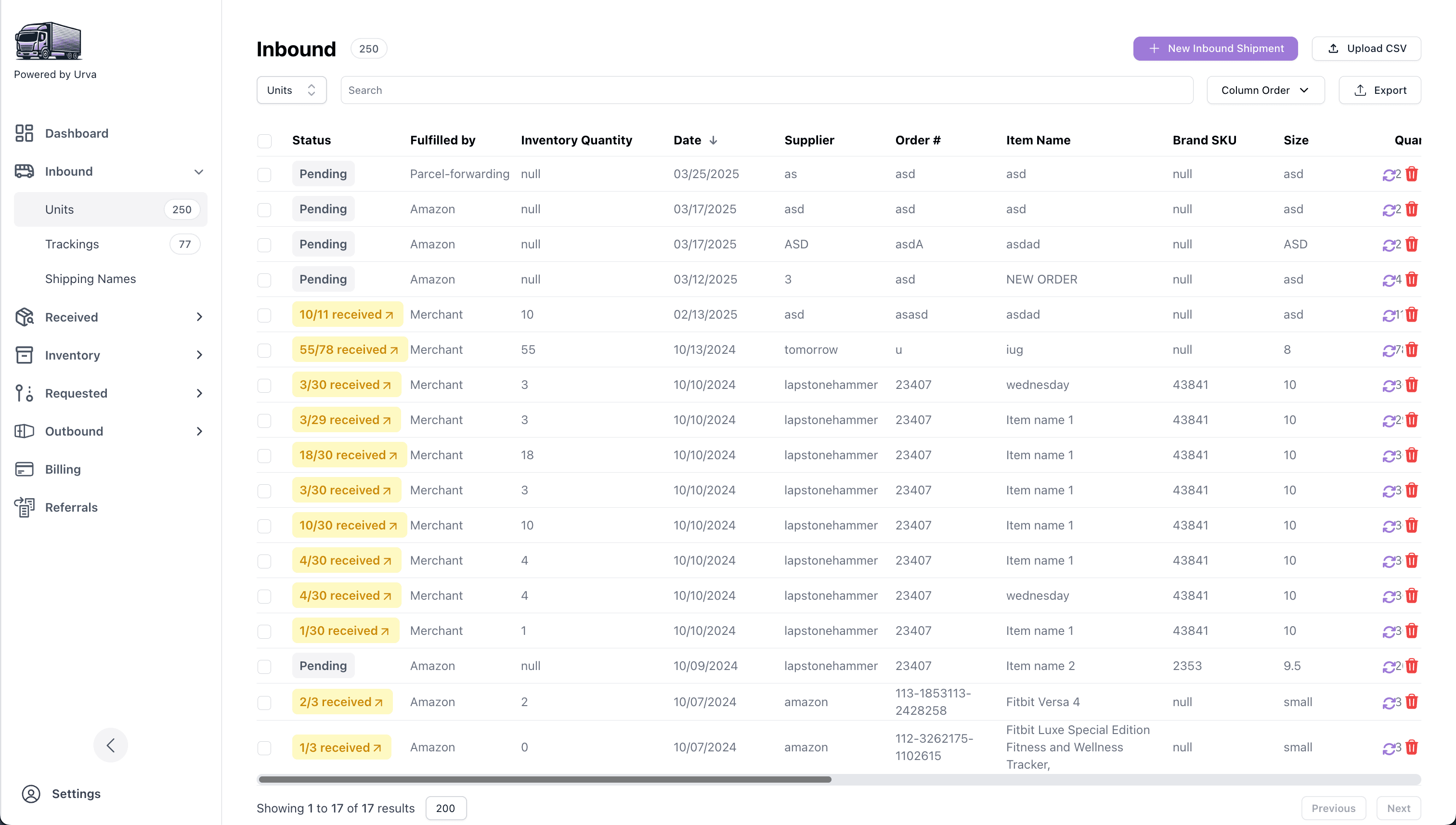Check the box for the NEW ORDER row
Image resolution: width=1456 pixels, height=825 pixels.
click(264, 280)
